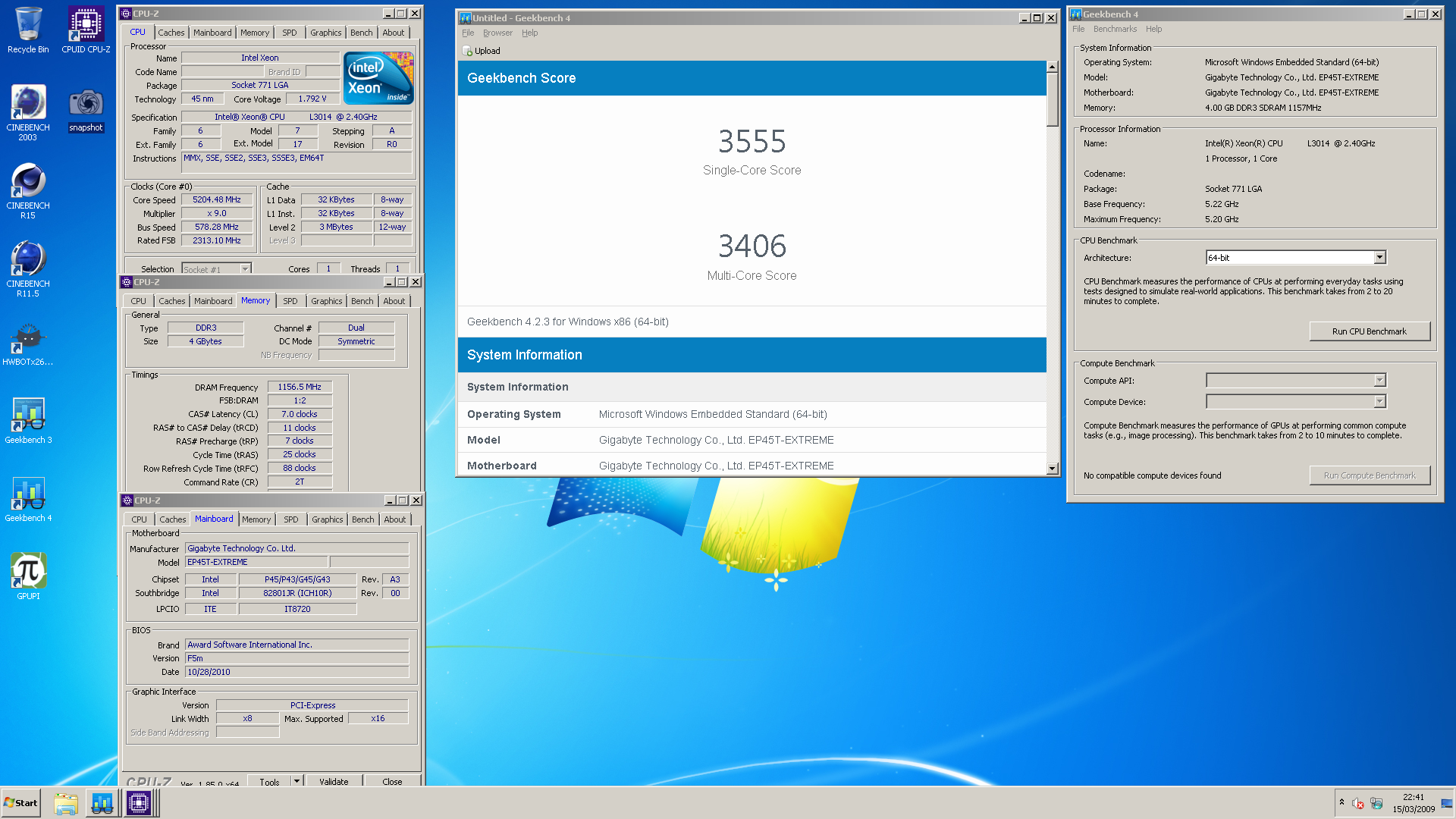Open the Socket #1 selection dropdown
This screenshot has height=819, width=1456.
pyautogui.click(x=245, y=269)
